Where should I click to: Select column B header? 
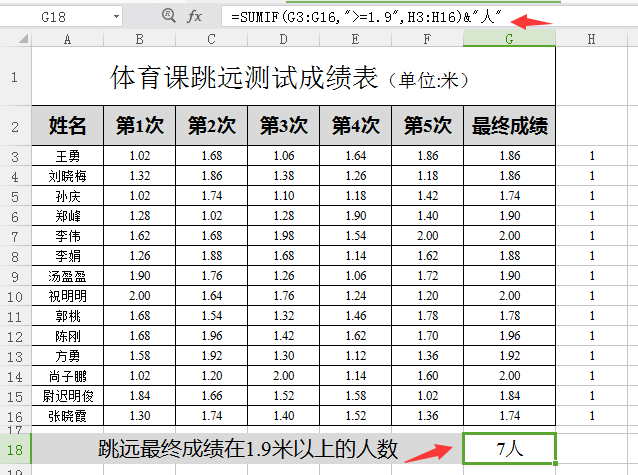coord(140,39)
